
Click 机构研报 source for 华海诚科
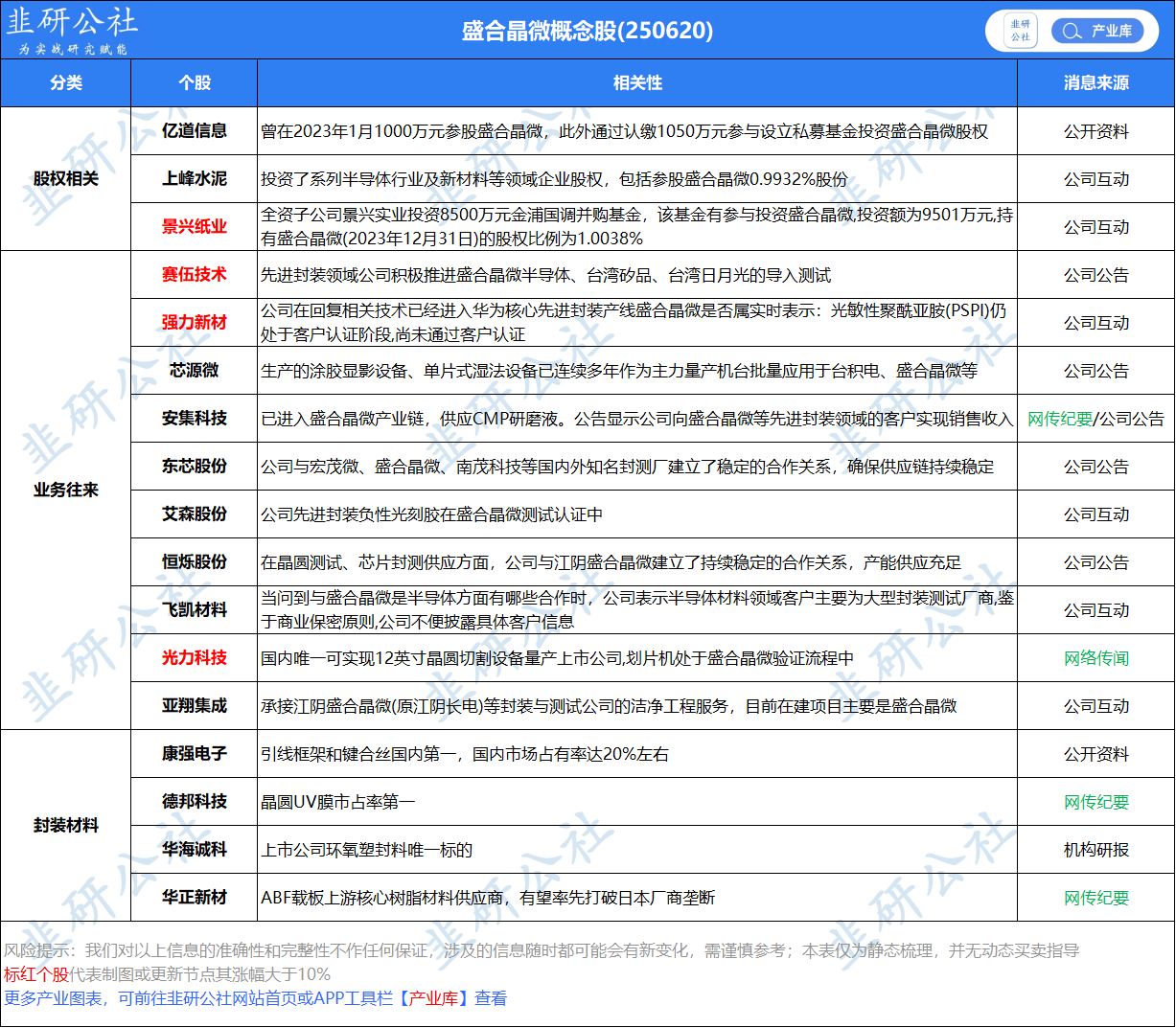[1096, 850]
